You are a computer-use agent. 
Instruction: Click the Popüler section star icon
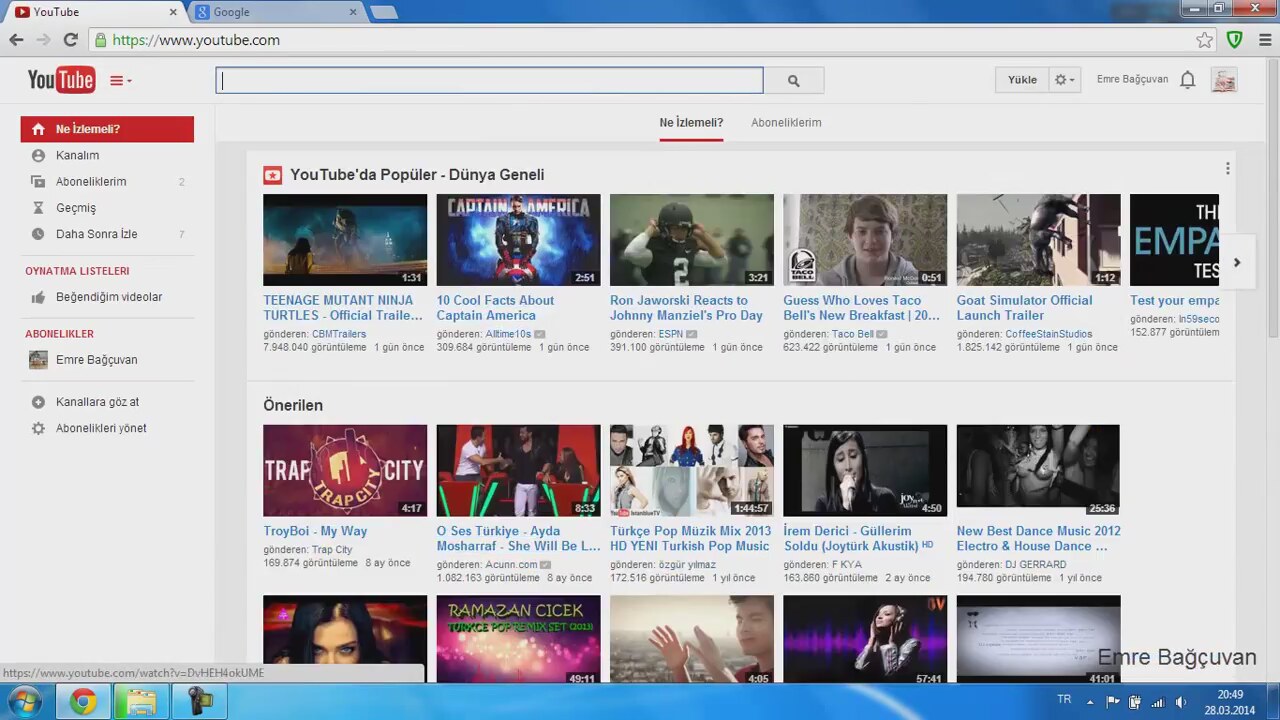[x=272, y=175]
